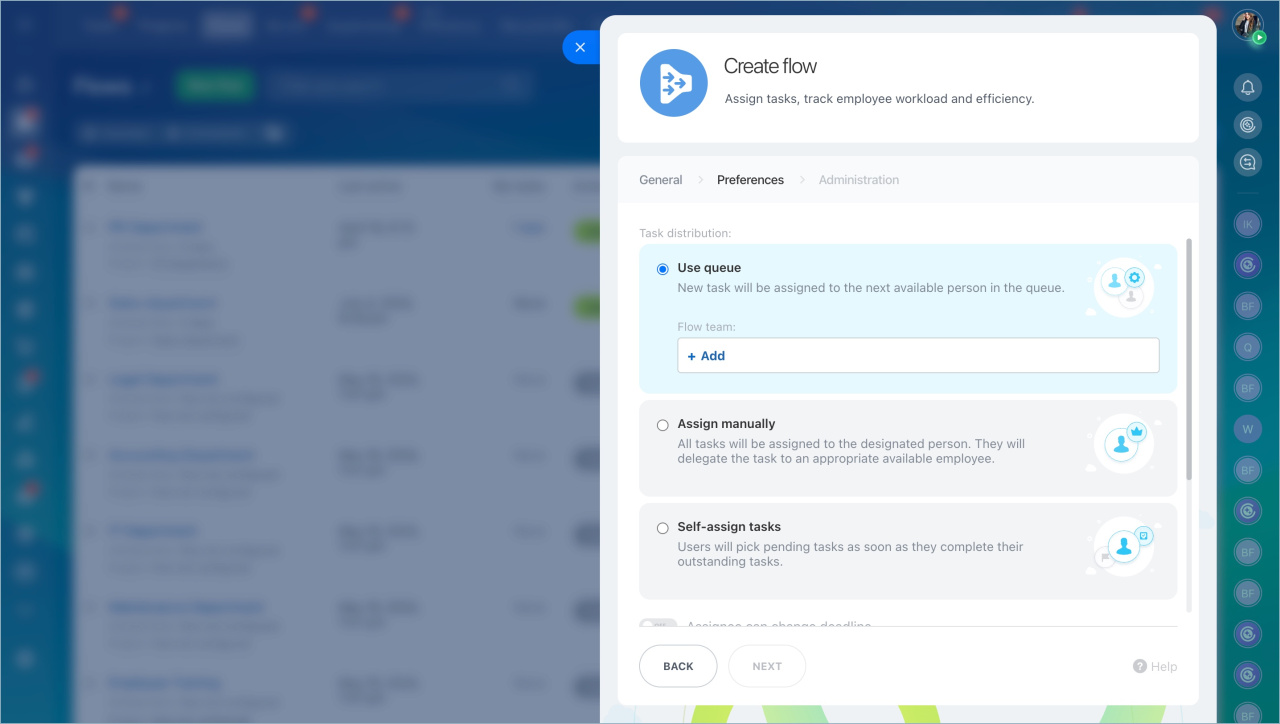Open user profile avatar at top right

click(1247, 25)
